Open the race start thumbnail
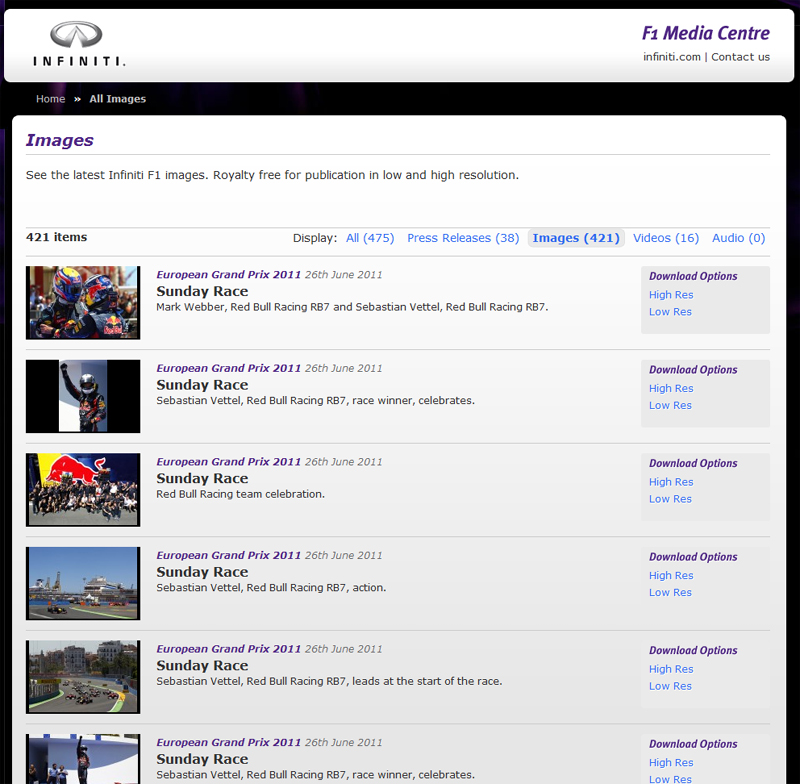Screen dimensions: 800x784 click(83, 677)
